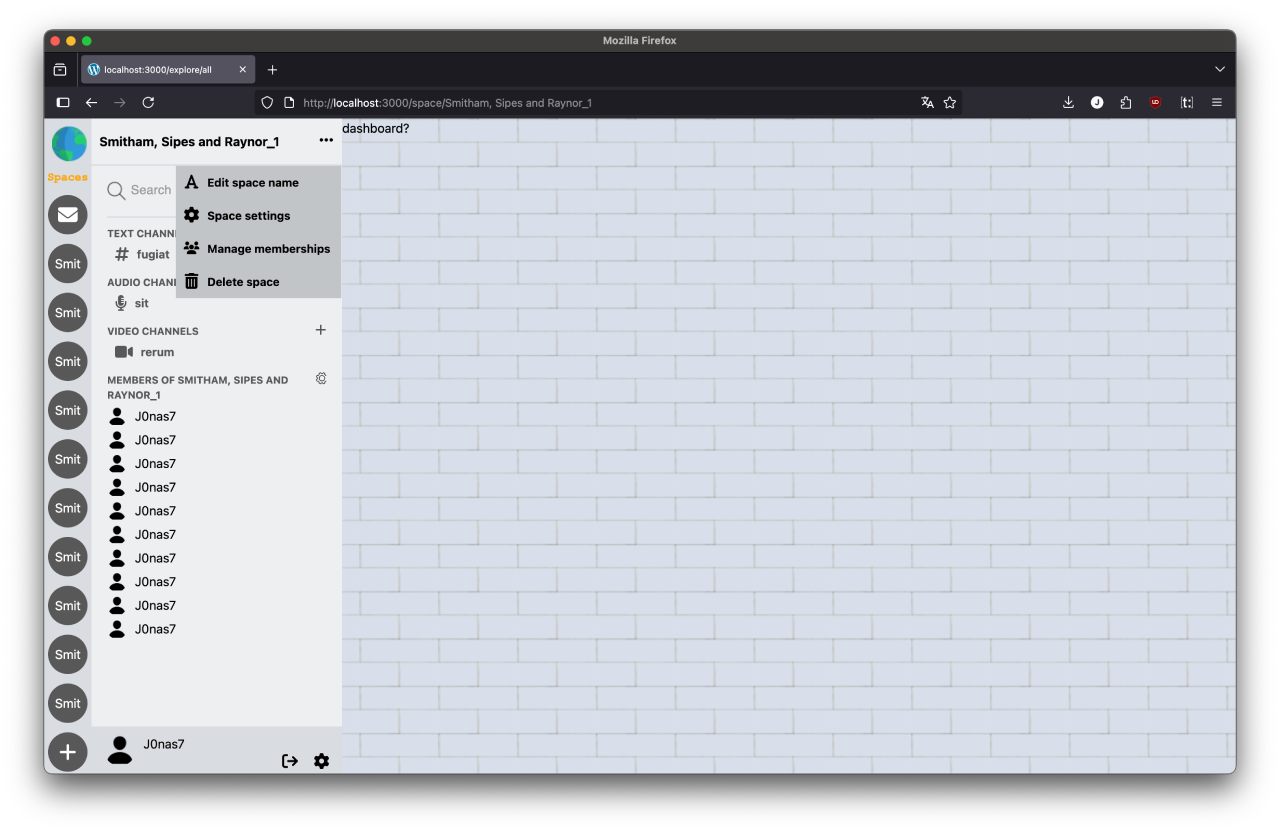Image resolution: width=1280 pixels, height=832 pixels.
Task: Toggle the three-dots space options menu
Action: (326, 141)
